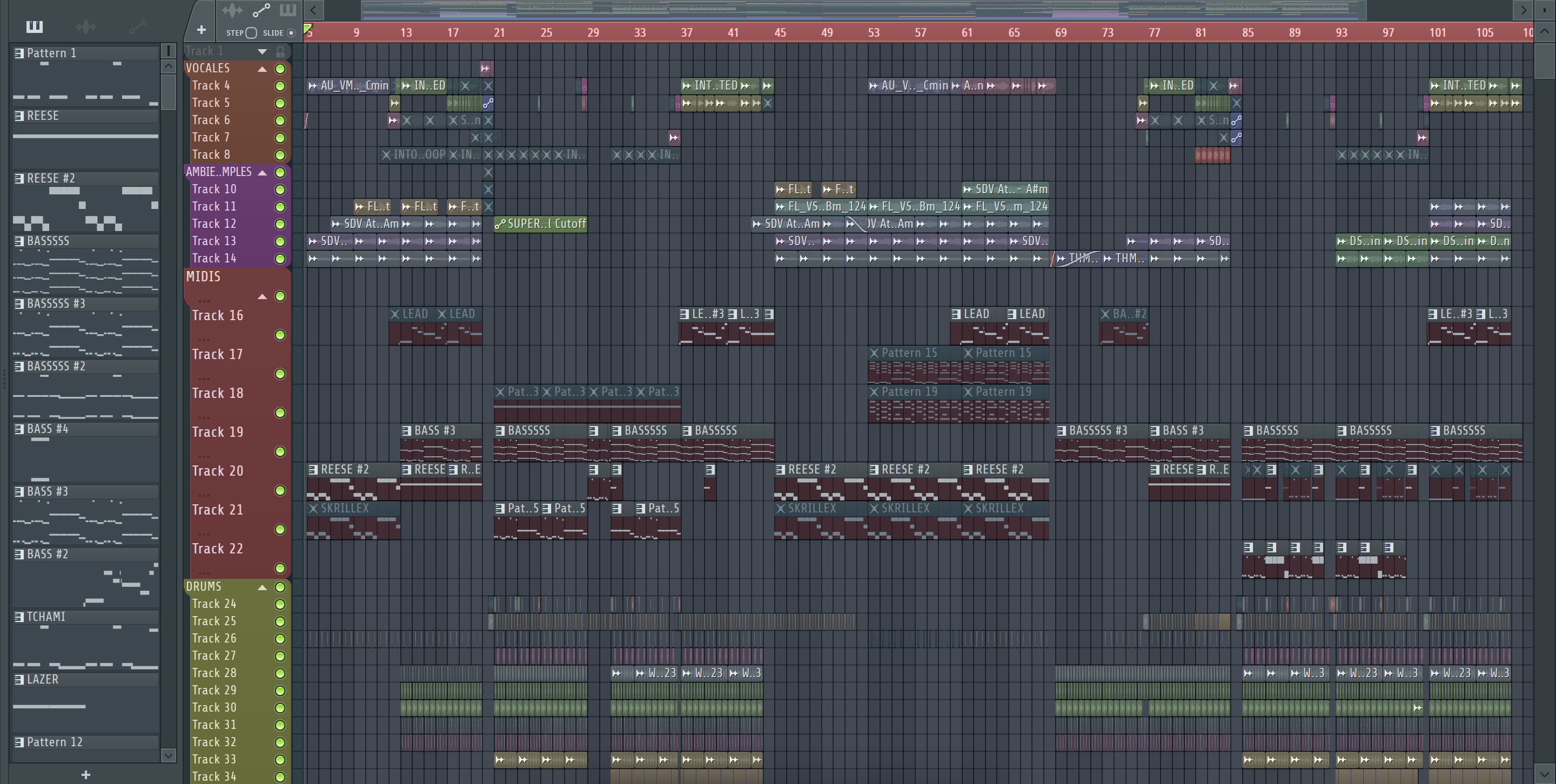Select automation clip focus above STEP and SLIDE
This screenshot has width=1556, height=784.
[261, 10]
